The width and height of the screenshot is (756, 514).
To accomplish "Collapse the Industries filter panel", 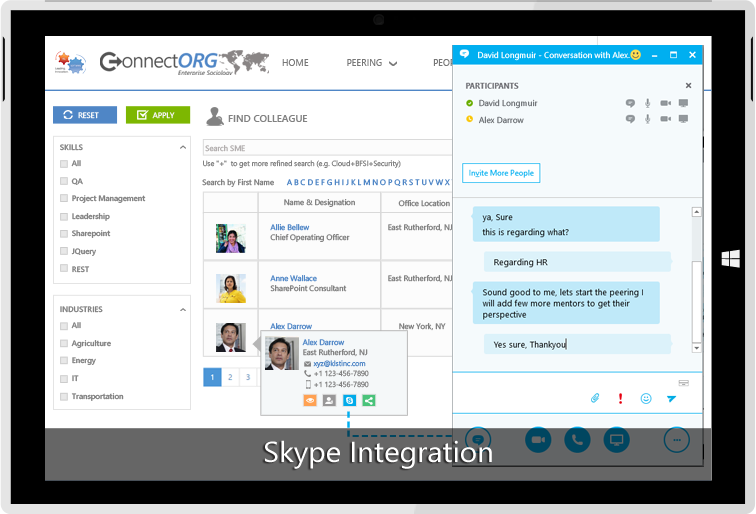I will (183, 310).
